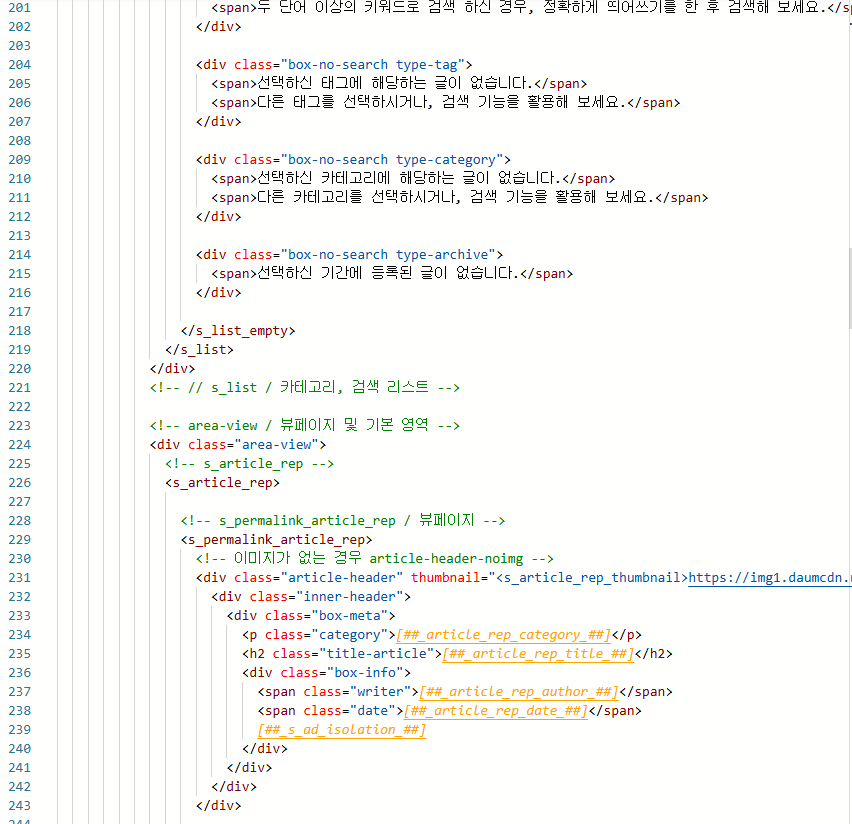852x824 pixels.
Task: Click "box-no-search type-category" class value
Action: click(x=392, y=160)
